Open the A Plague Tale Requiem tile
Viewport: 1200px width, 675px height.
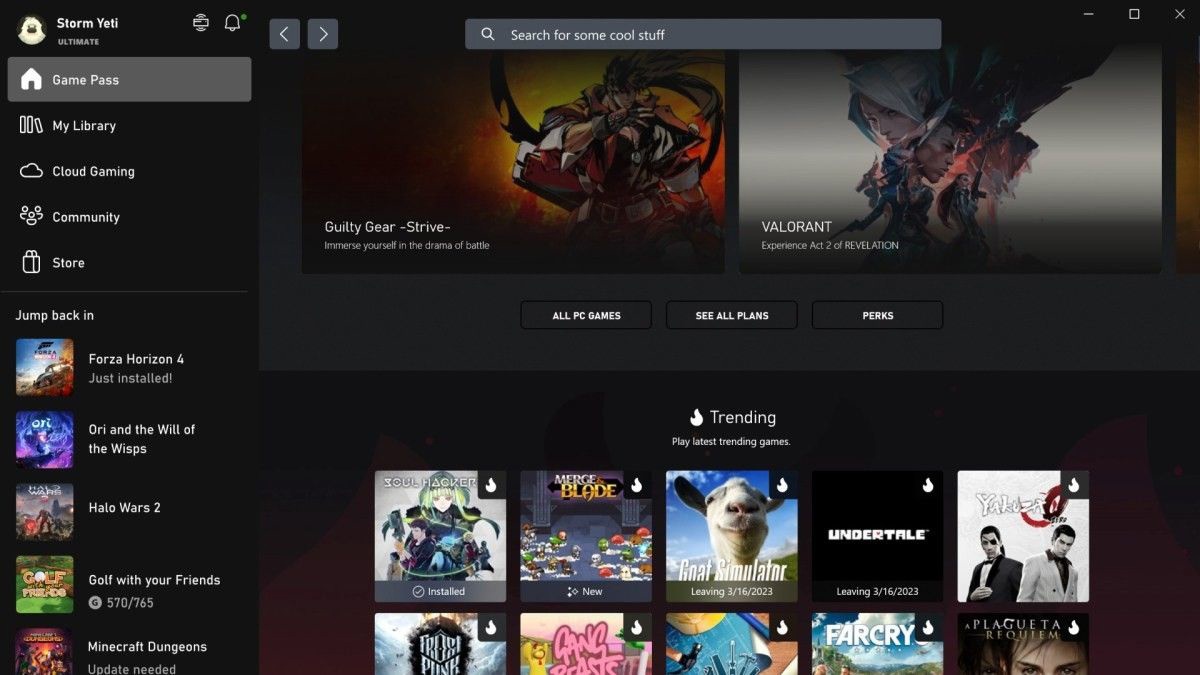(1023, 644)
